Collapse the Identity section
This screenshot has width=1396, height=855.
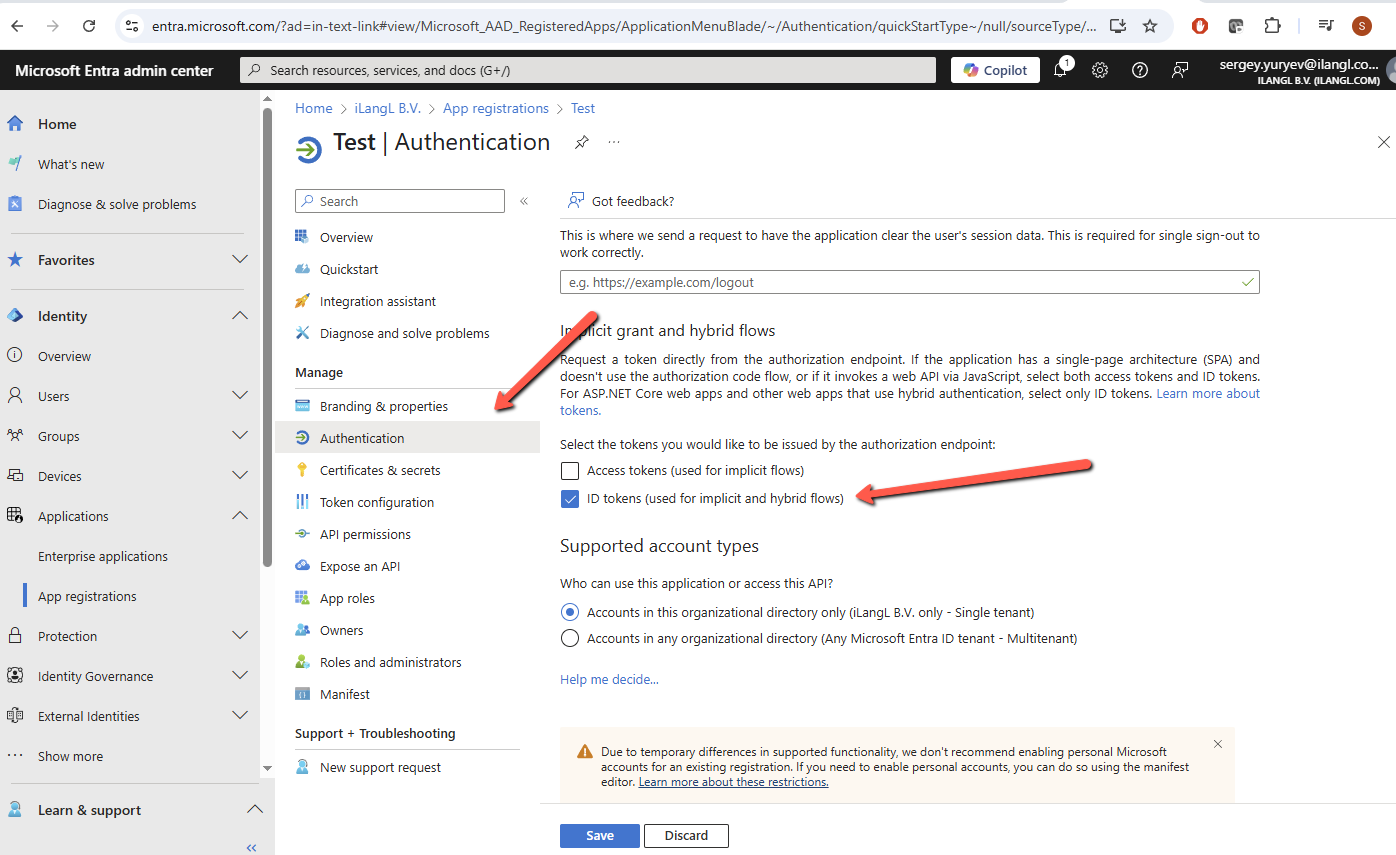(240, 316)
